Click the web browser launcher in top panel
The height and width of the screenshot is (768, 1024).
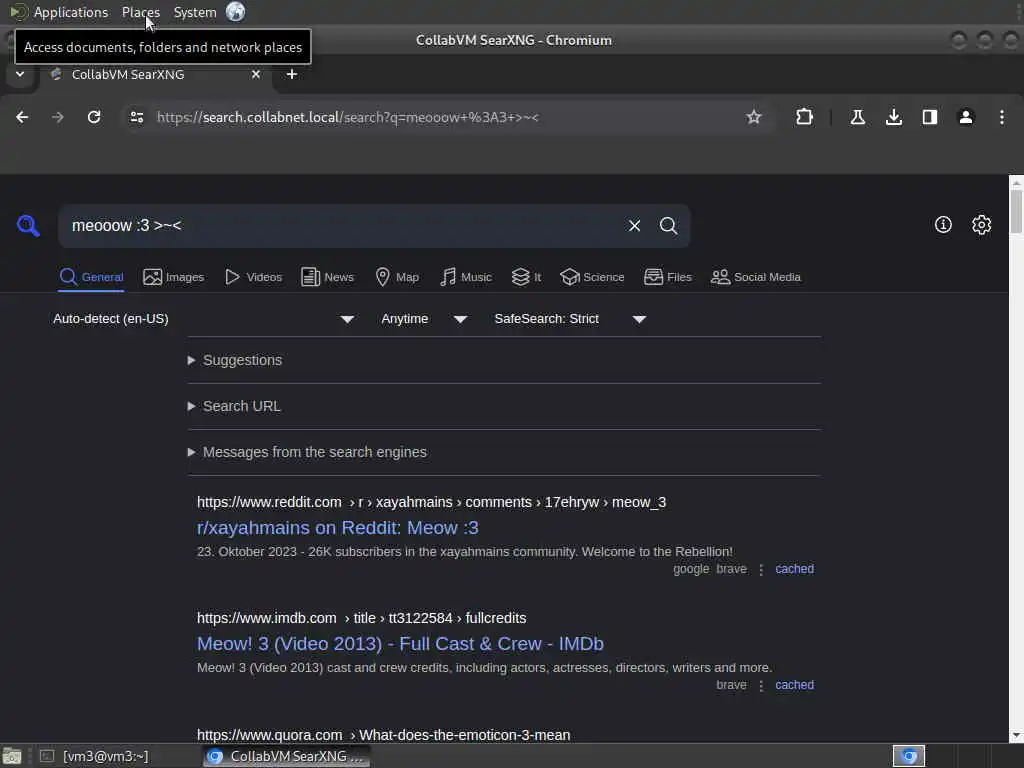click(235, 12)
